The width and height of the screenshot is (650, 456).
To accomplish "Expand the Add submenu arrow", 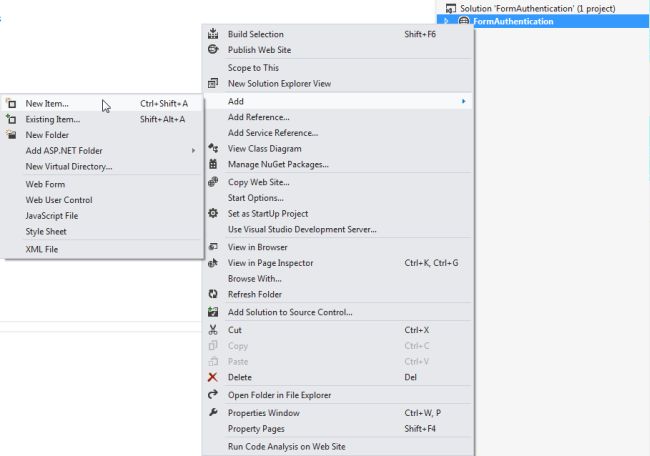I will 462,101.
